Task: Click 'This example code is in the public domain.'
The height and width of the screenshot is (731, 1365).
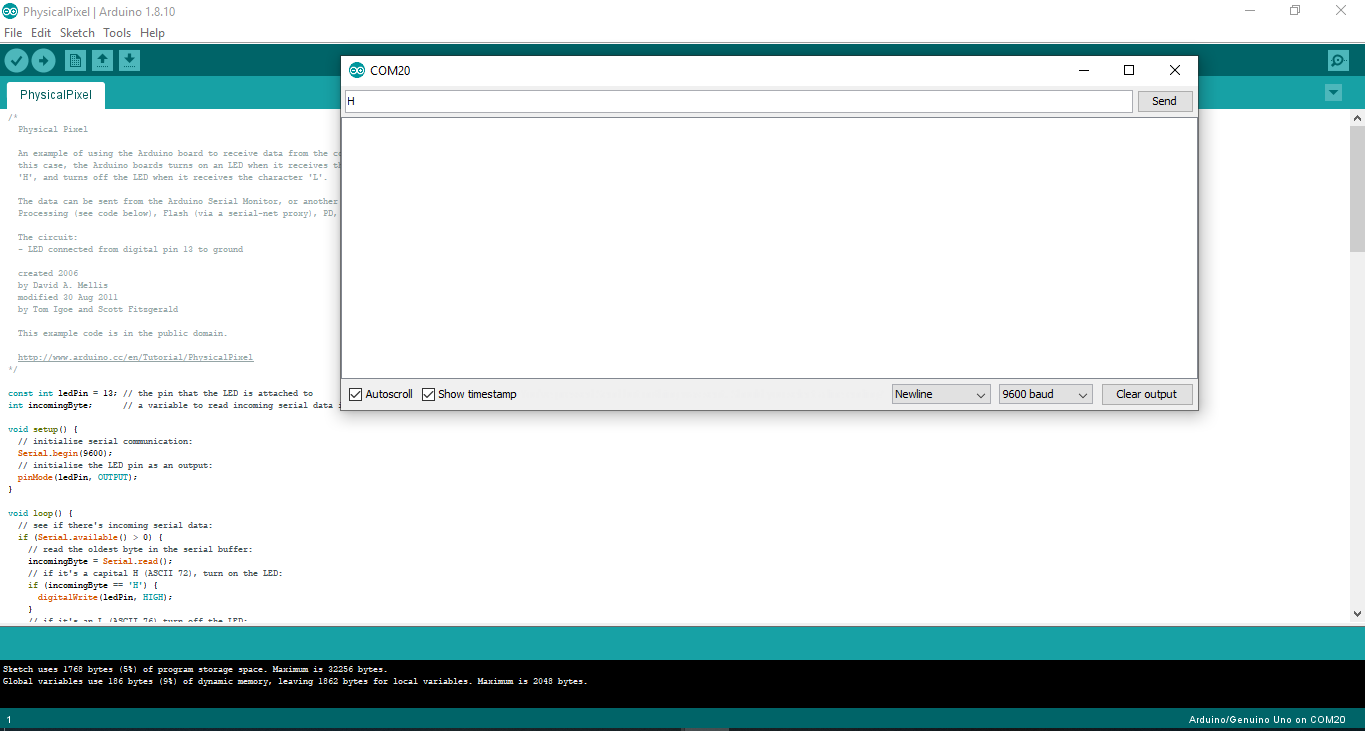Action: click(x=123, y=333)
